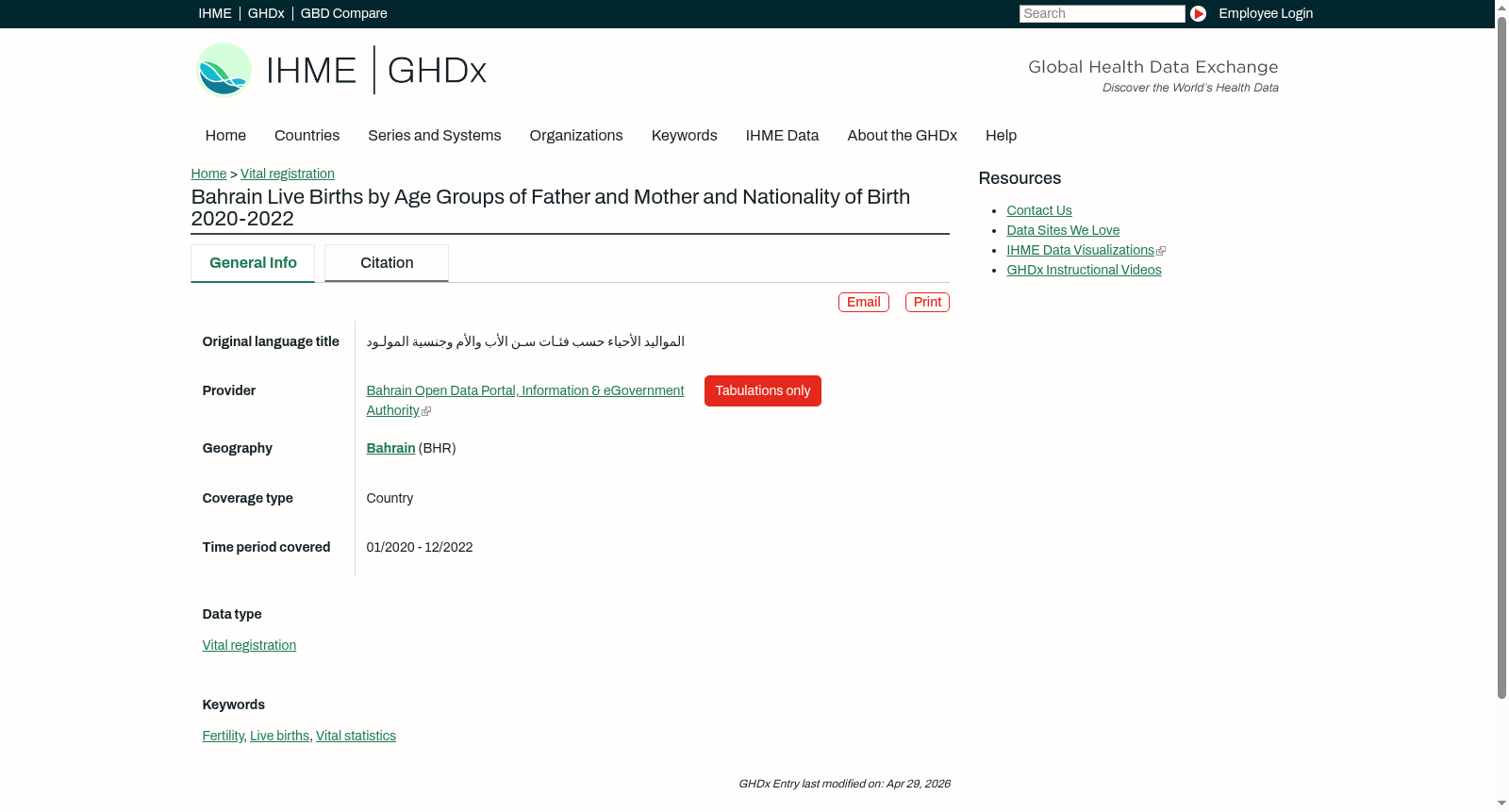Click the red search submit arrow icon
Screen dimensions: 1509x812
(1198, 13)
